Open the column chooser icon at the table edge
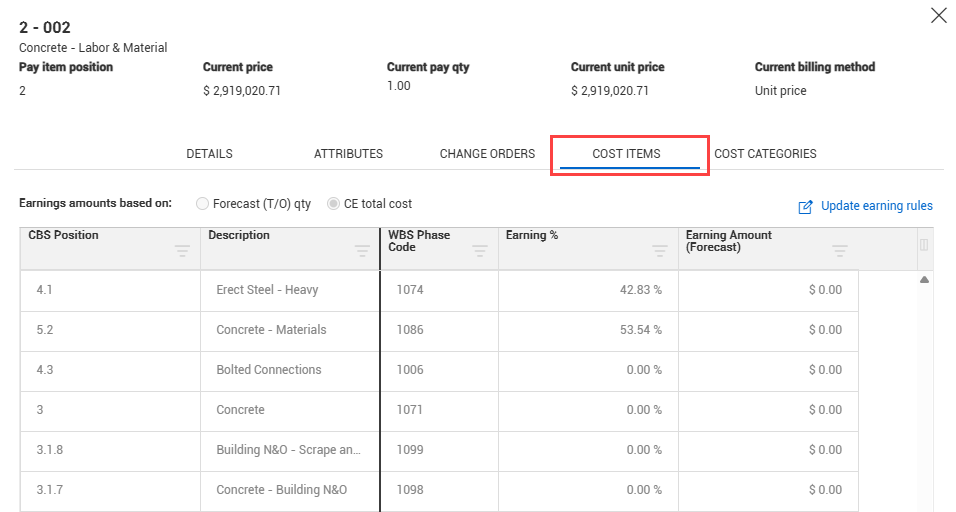 click(x=924, y=244)
